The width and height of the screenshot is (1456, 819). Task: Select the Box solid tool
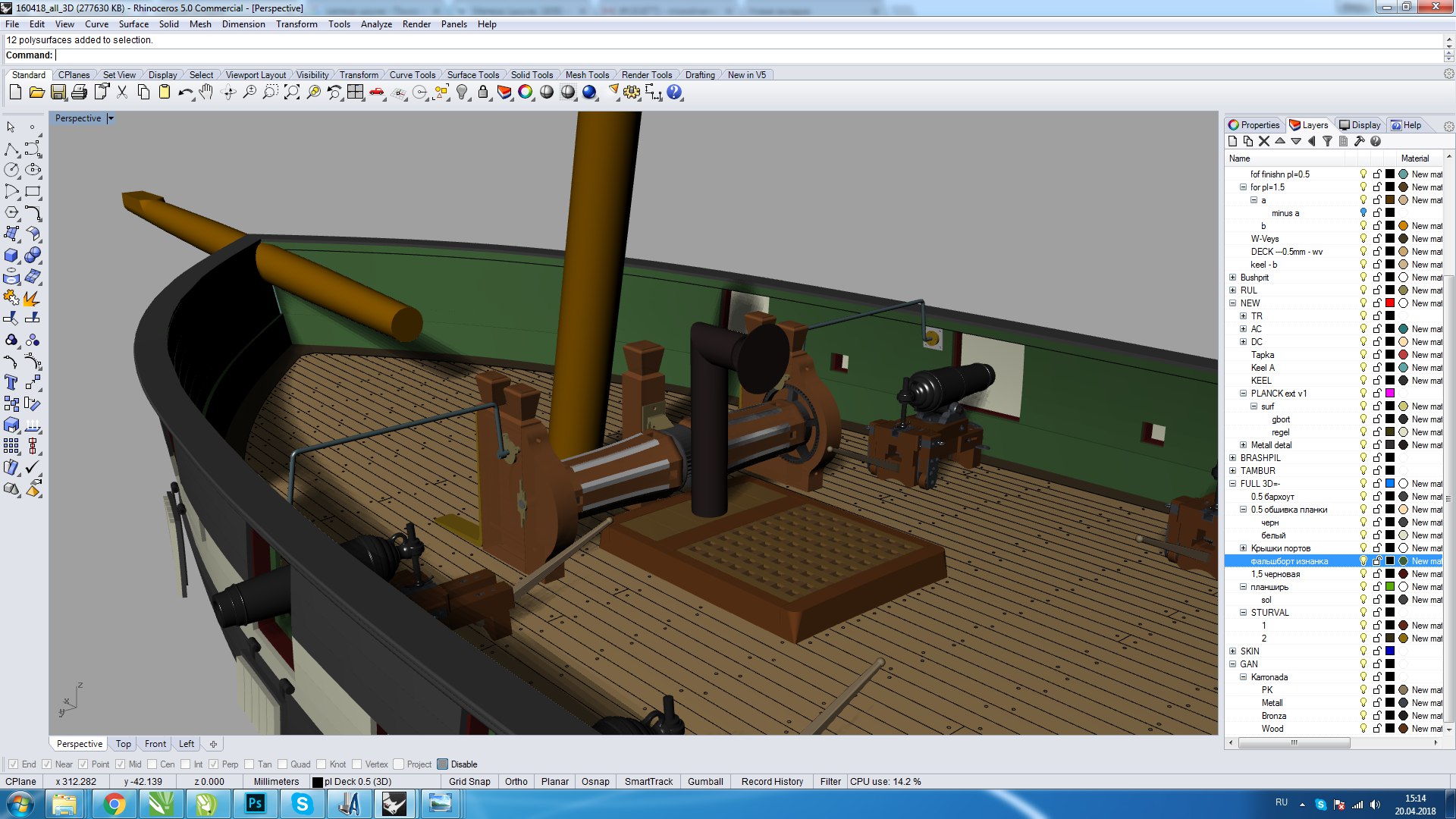click(12, 255)
